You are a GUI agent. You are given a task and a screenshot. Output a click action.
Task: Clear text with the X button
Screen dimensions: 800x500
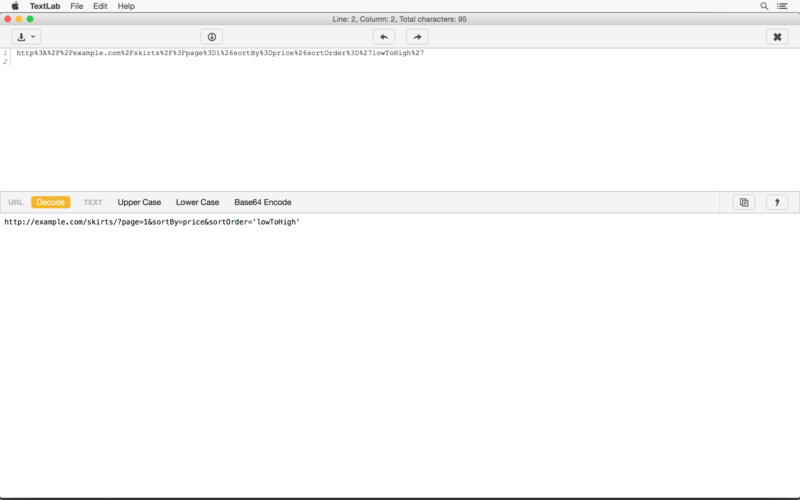(x=777, y=37)
